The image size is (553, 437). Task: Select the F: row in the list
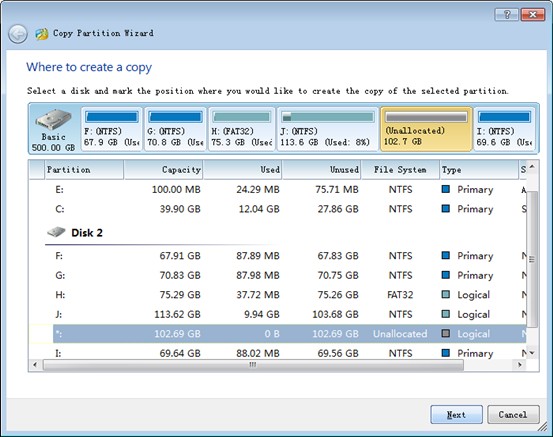[279, 255]
